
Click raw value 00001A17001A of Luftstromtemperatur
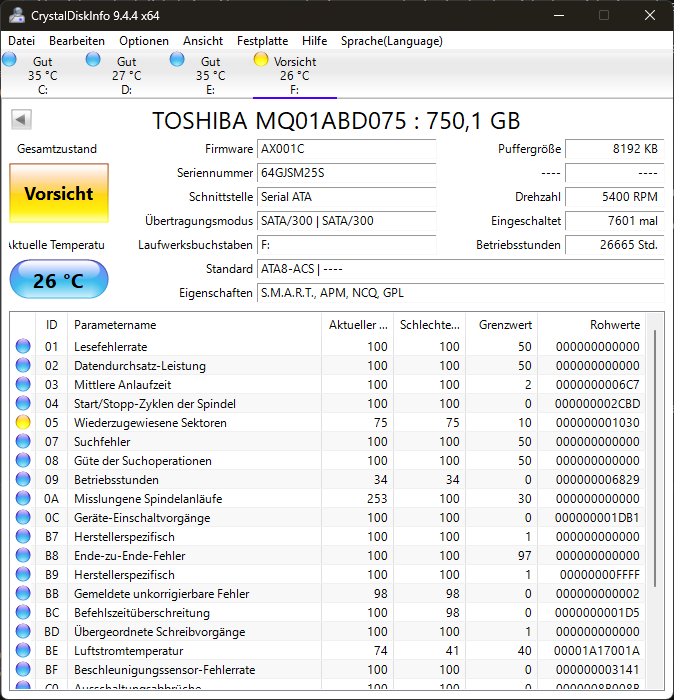tap(597, 650)
